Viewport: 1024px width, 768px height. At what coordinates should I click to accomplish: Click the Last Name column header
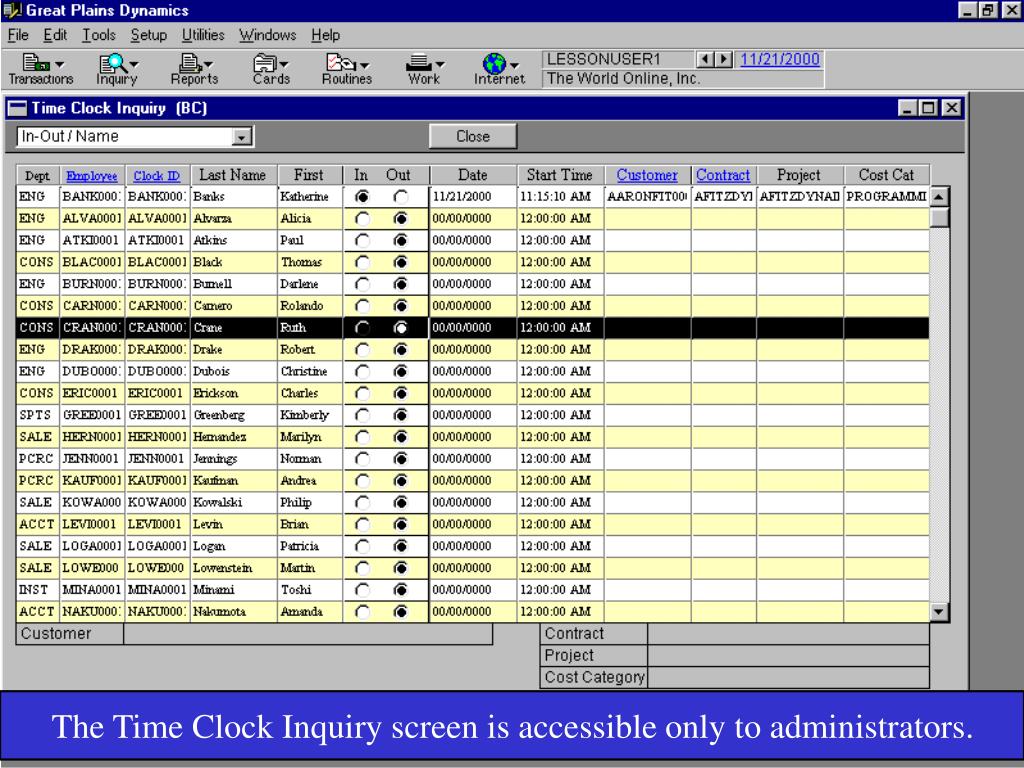click(x=233, y=175)
